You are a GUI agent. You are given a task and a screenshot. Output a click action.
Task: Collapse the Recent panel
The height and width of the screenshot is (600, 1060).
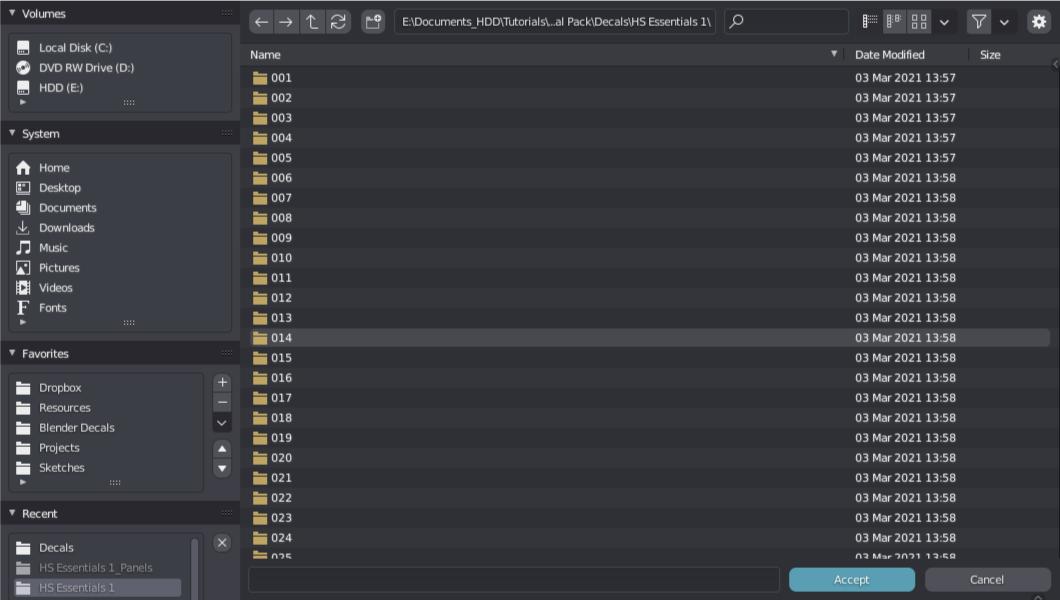point(12,513)
